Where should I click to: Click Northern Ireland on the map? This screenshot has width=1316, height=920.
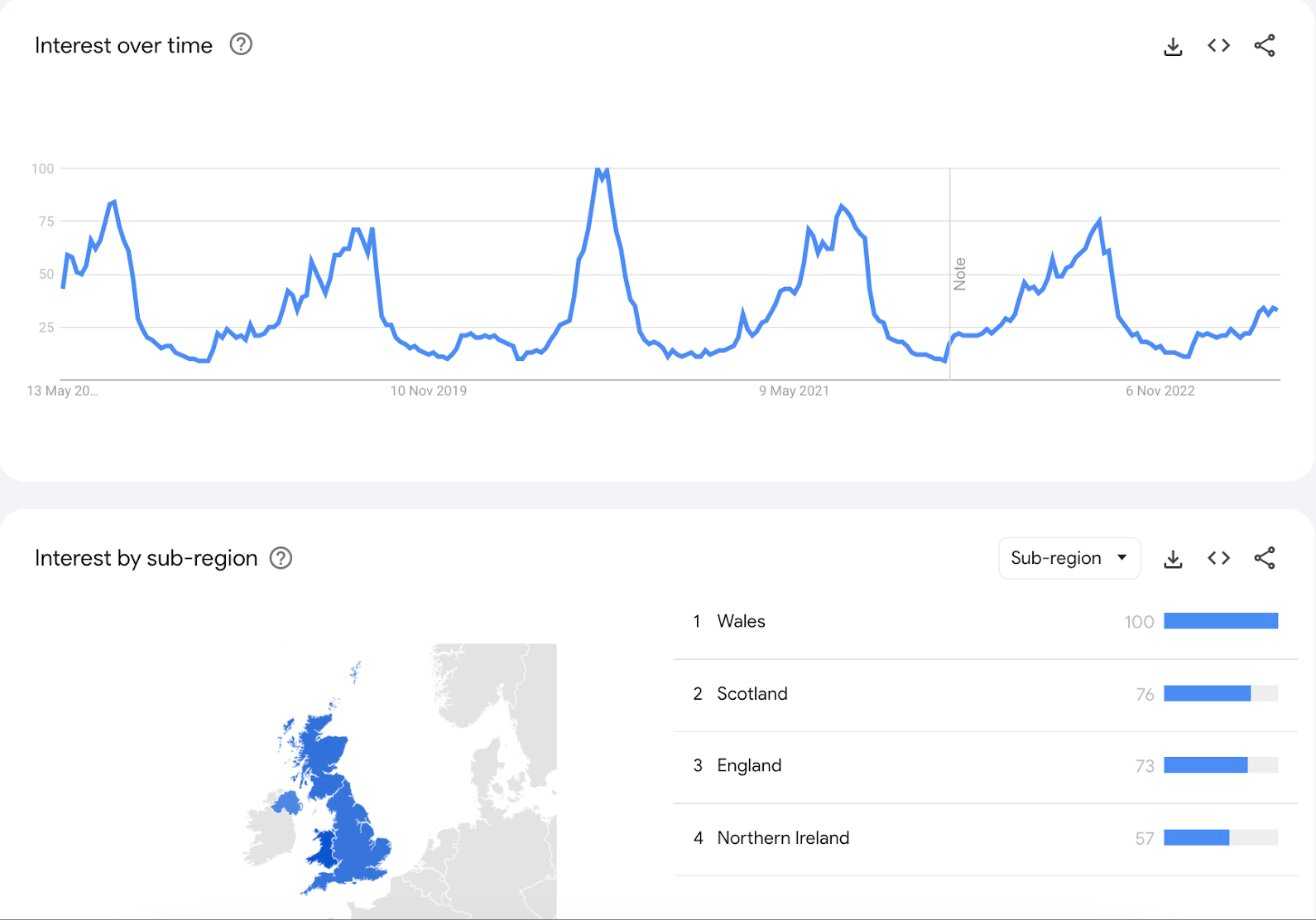286,802
